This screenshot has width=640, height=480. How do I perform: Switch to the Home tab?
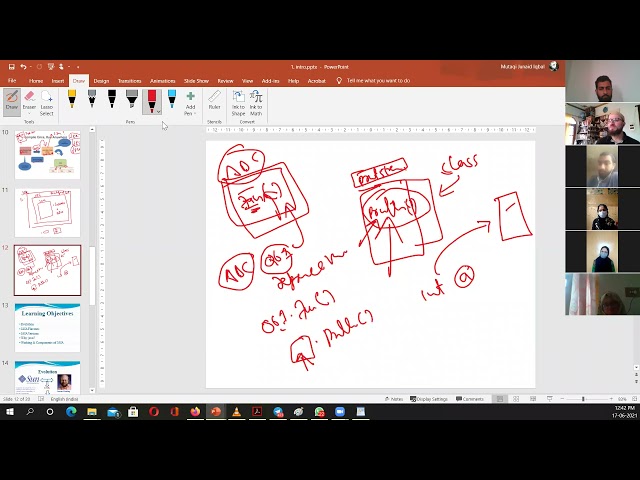[36, 81]
